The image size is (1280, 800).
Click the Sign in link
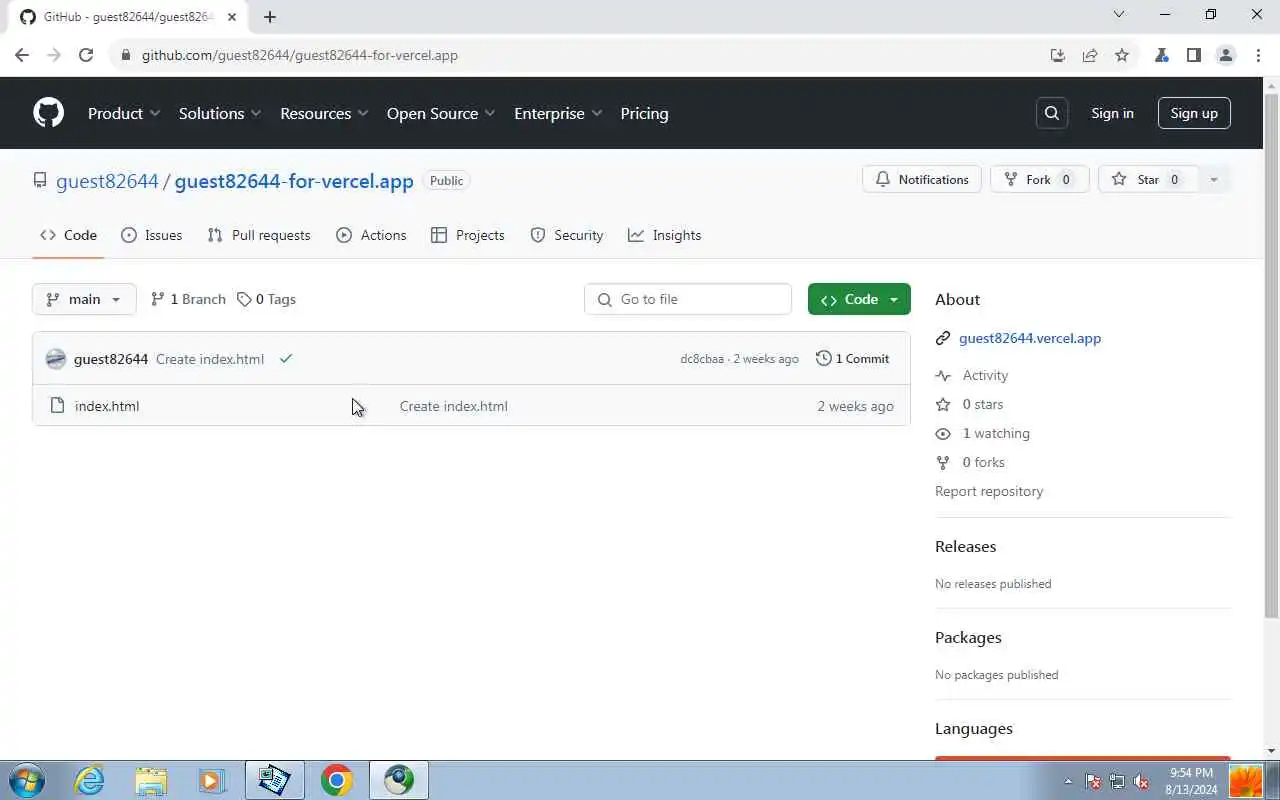click(1112, 113)
